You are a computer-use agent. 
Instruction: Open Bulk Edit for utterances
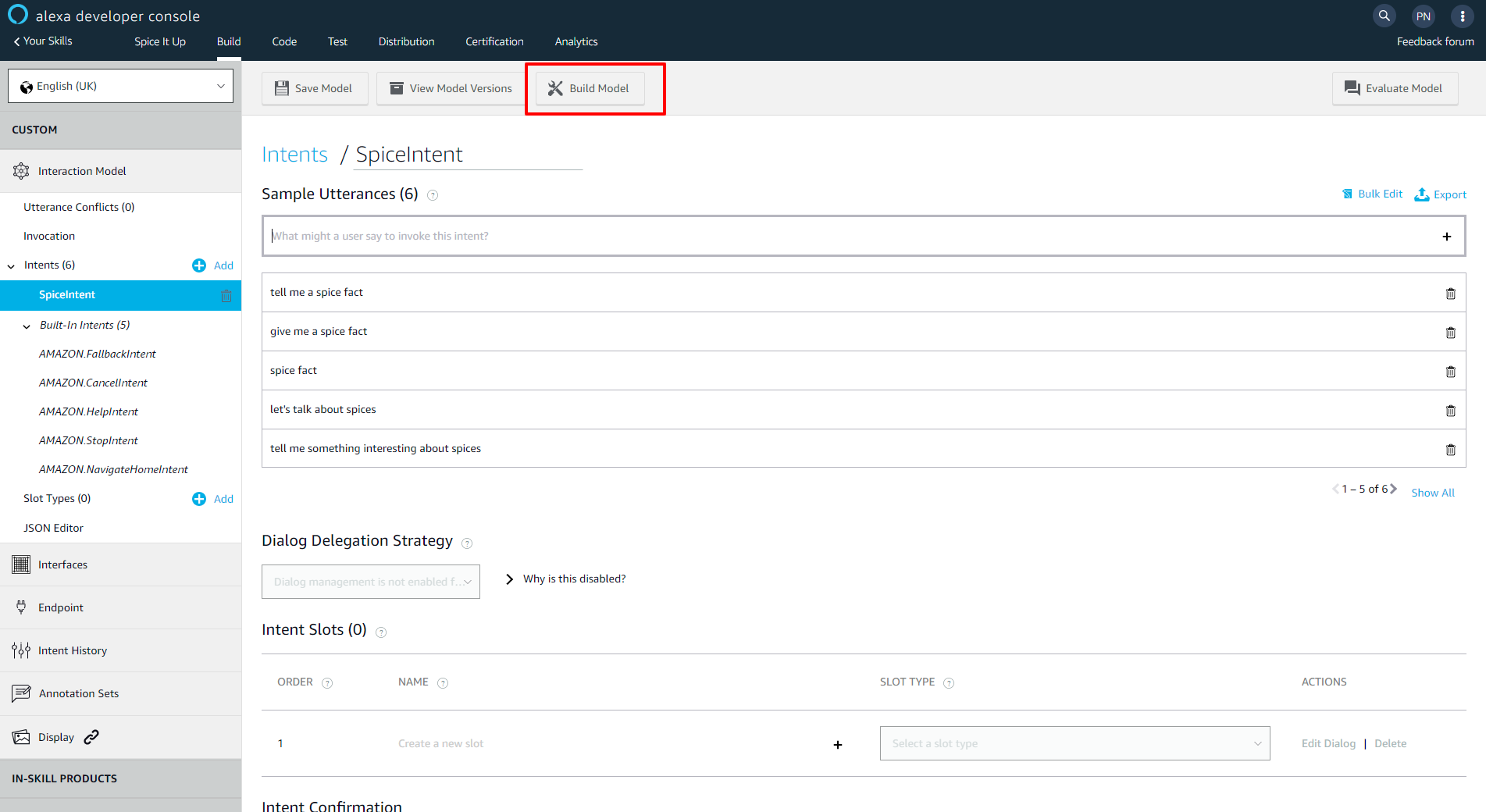point(1372,194)
